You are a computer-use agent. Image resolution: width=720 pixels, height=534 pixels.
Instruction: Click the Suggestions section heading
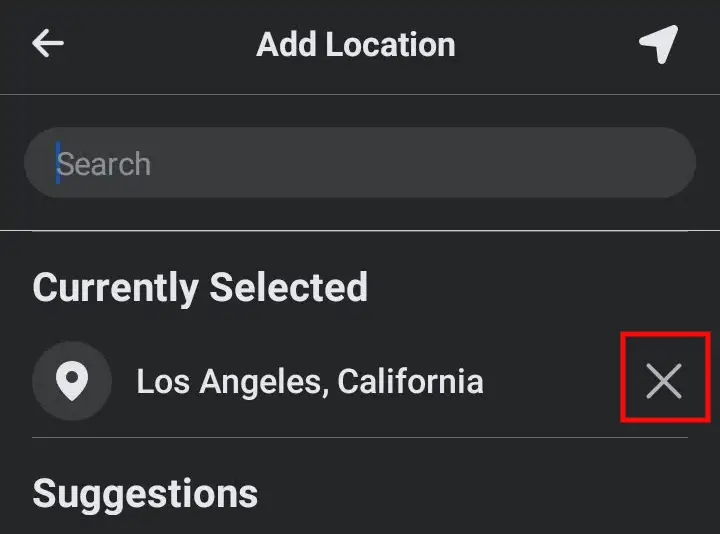point(145,494)
